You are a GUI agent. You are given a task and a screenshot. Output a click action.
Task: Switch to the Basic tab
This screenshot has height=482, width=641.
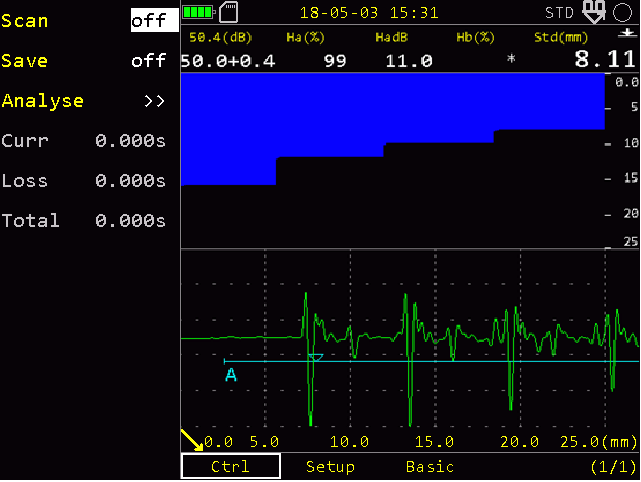point(430,466)
